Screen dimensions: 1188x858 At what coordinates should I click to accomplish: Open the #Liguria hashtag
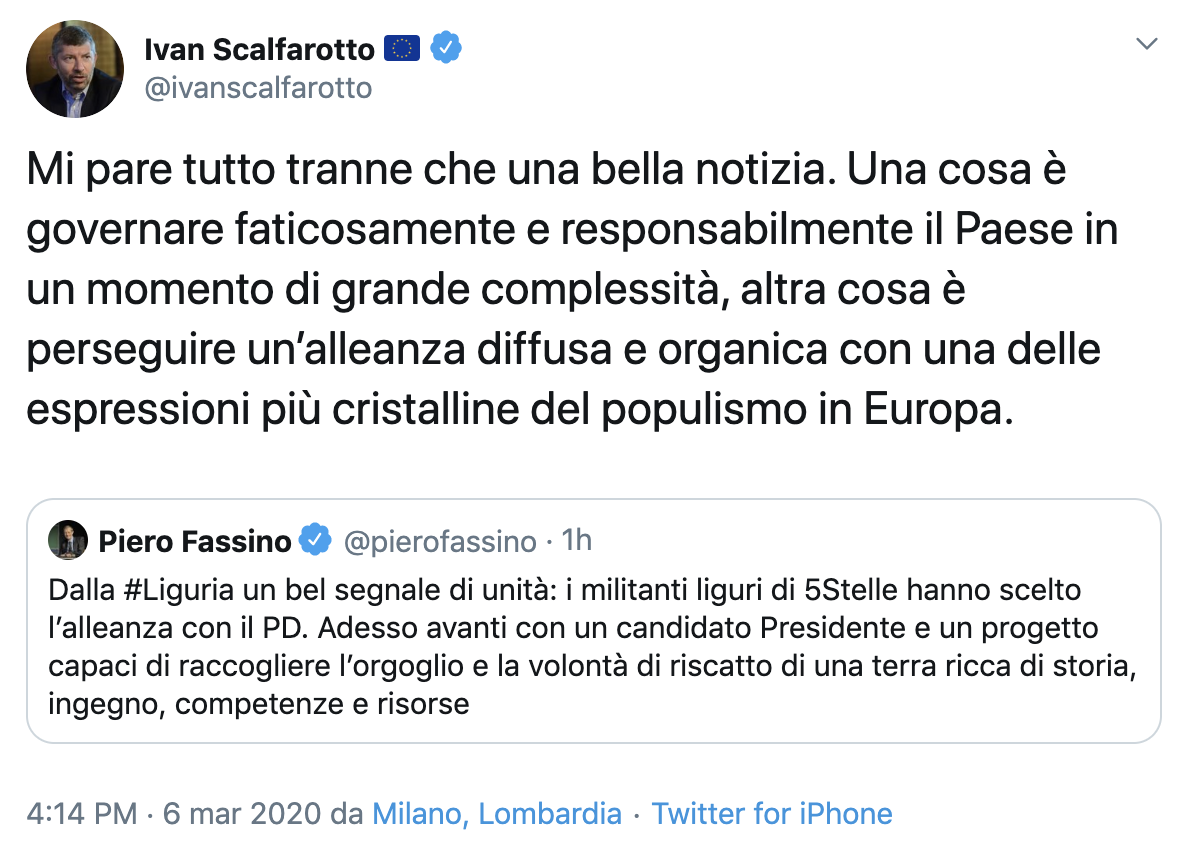point(167,590)
